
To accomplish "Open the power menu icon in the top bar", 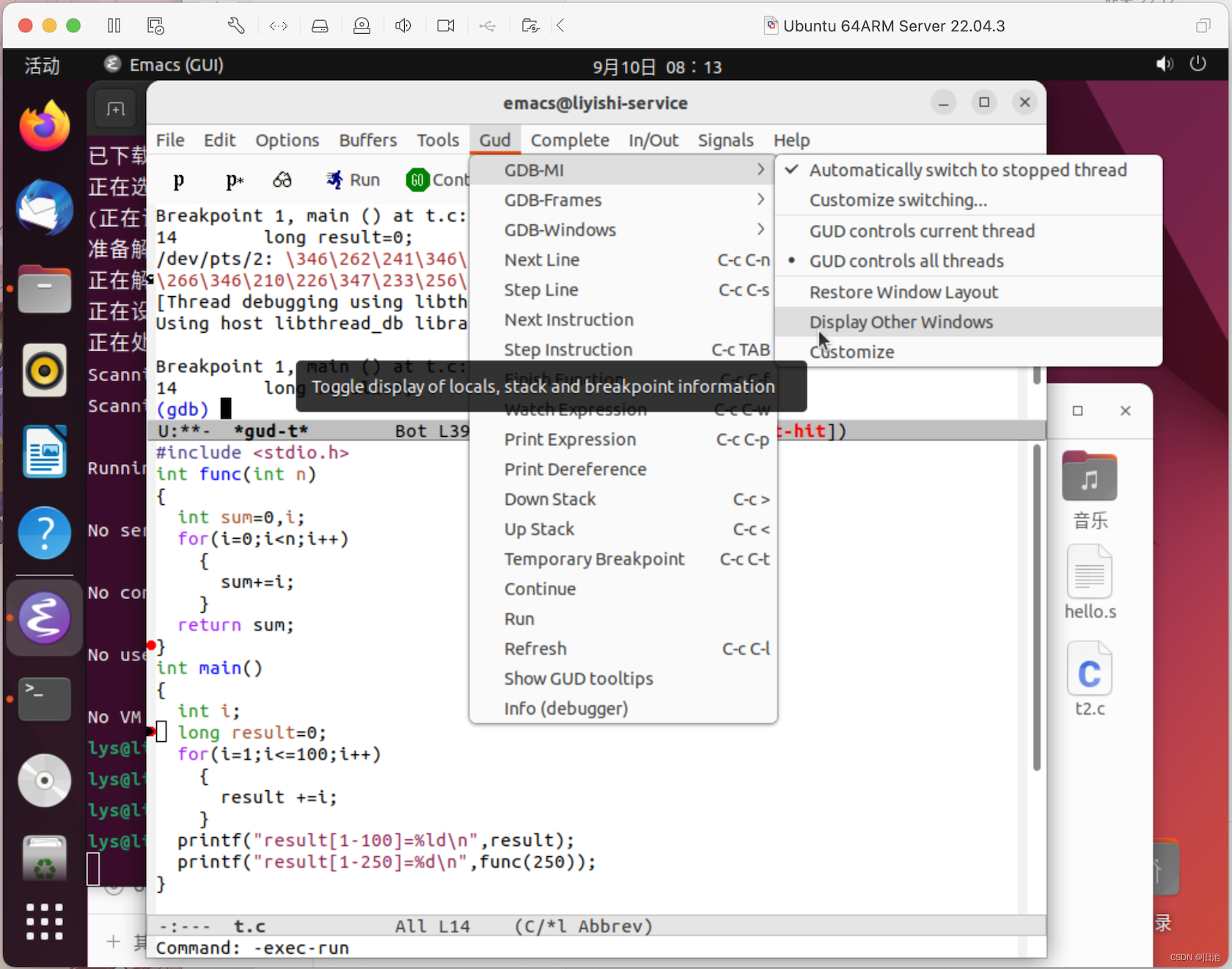I will [x=1198, y=65].
